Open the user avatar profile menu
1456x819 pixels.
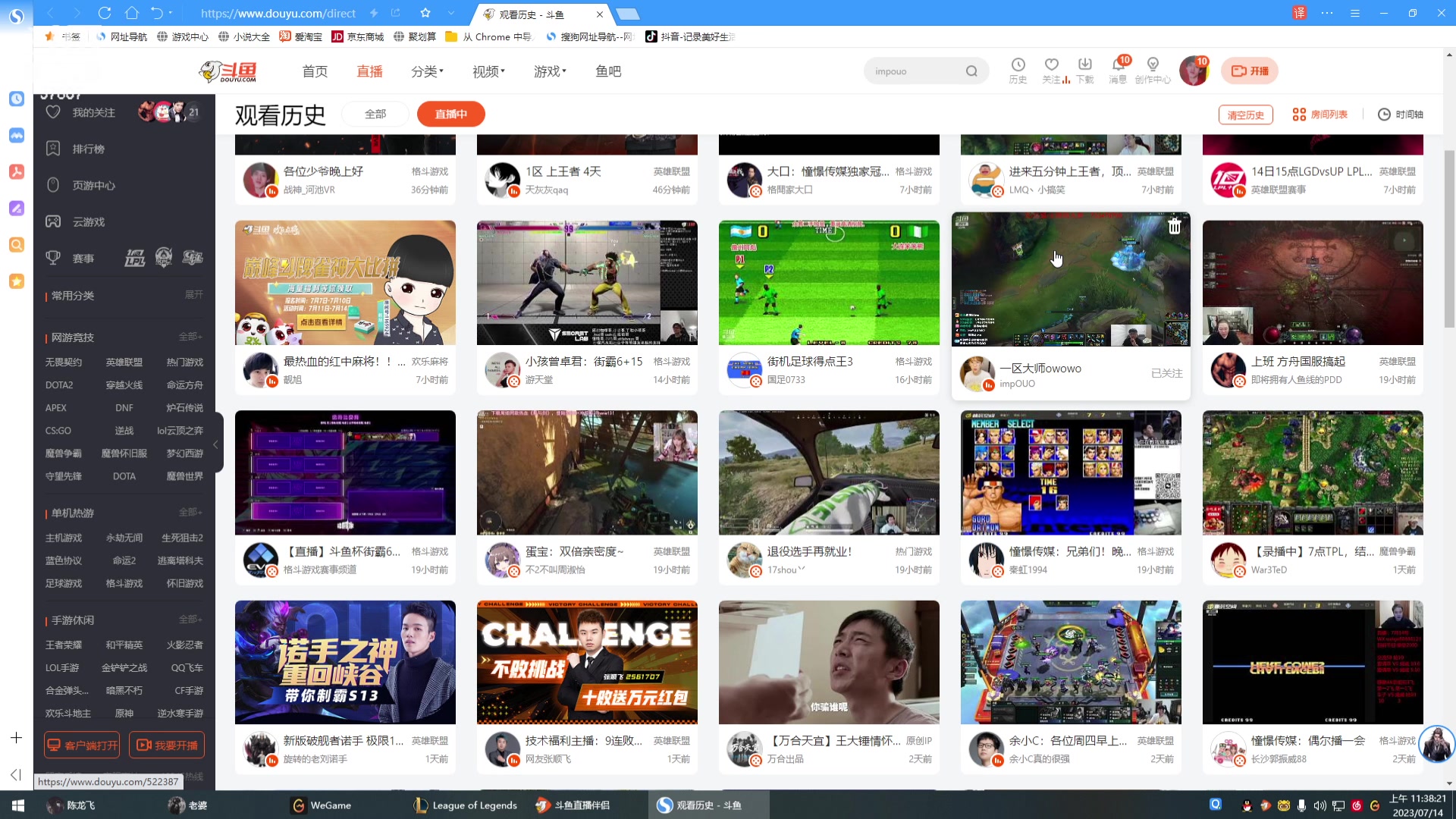(x=1194, y=71)
